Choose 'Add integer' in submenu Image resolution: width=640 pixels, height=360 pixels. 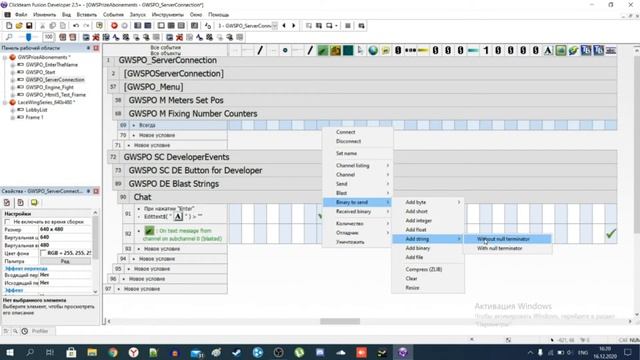point(428,220)
